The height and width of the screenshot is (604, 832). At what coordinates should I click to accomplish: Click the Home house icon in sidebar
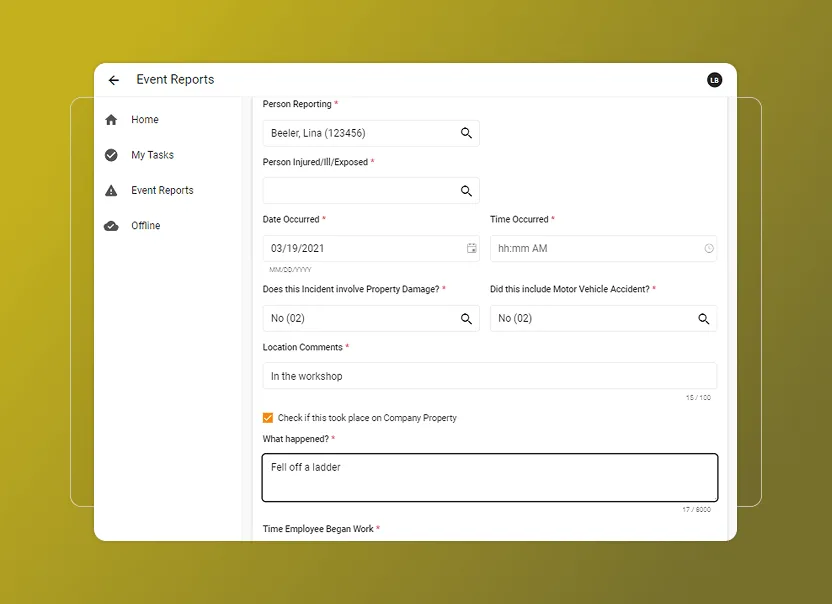(x=112, y=119)
